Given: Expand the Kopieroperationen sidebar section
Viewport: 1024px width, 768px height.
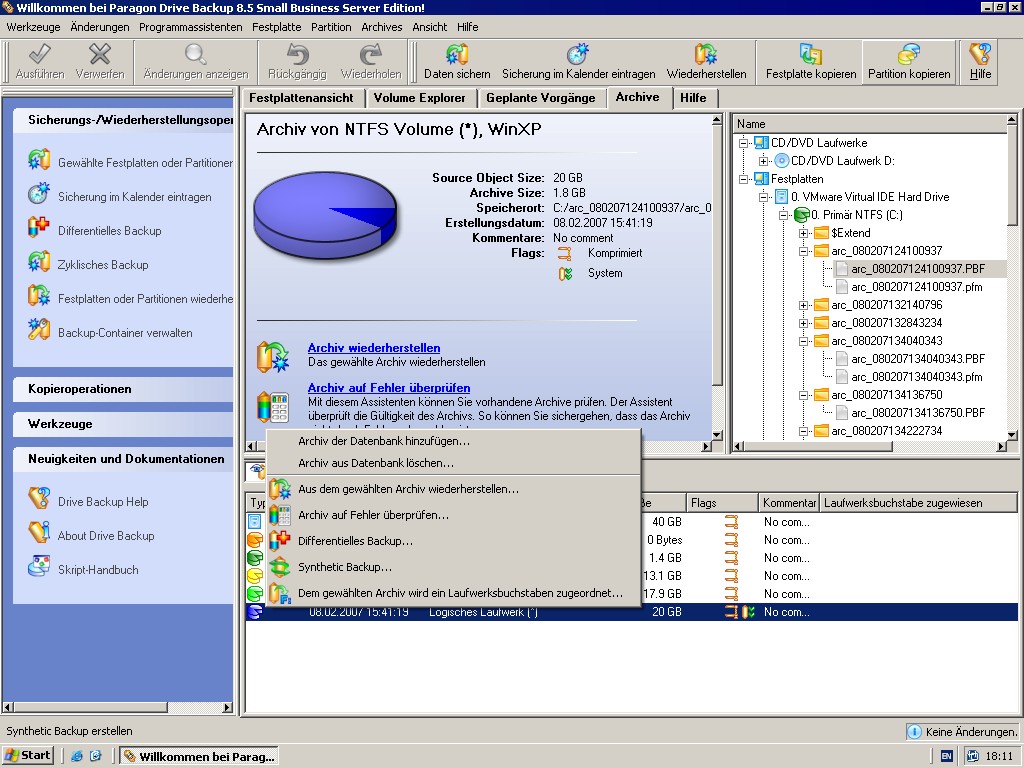Looking at the screenshot, I should [x=123, y=389].
